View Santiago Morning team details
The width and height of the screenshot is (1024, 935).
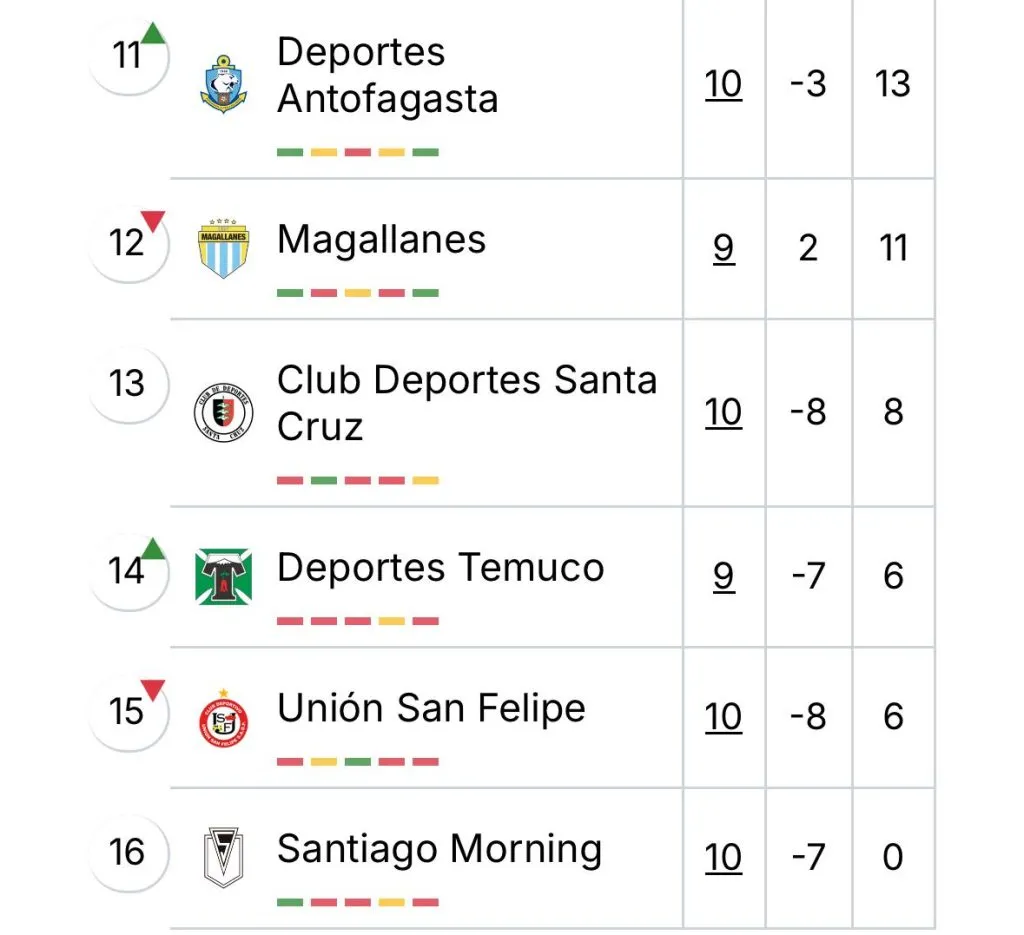point(439,849)
